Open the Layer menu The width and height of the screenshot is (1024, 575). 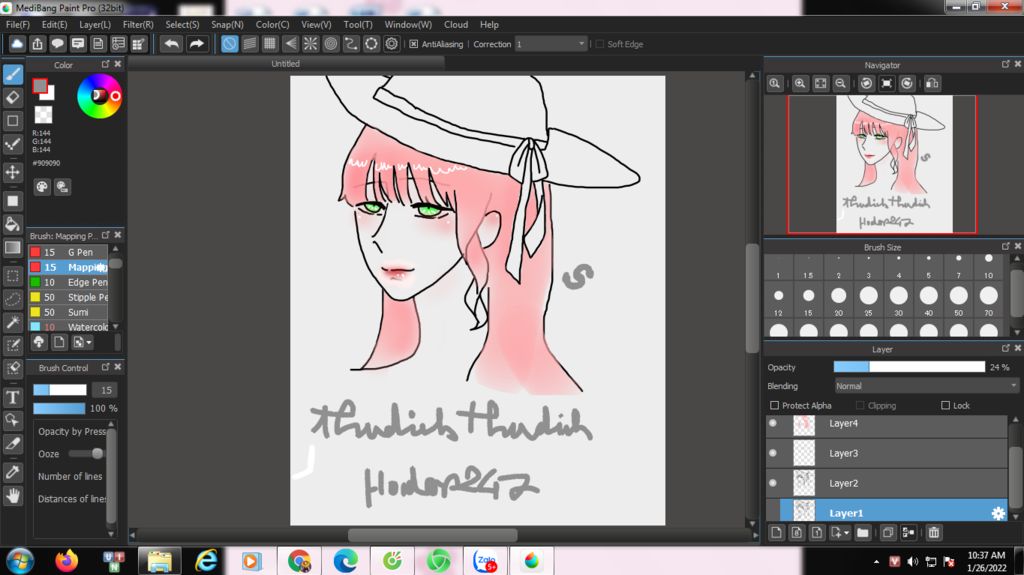click(95, 24)
